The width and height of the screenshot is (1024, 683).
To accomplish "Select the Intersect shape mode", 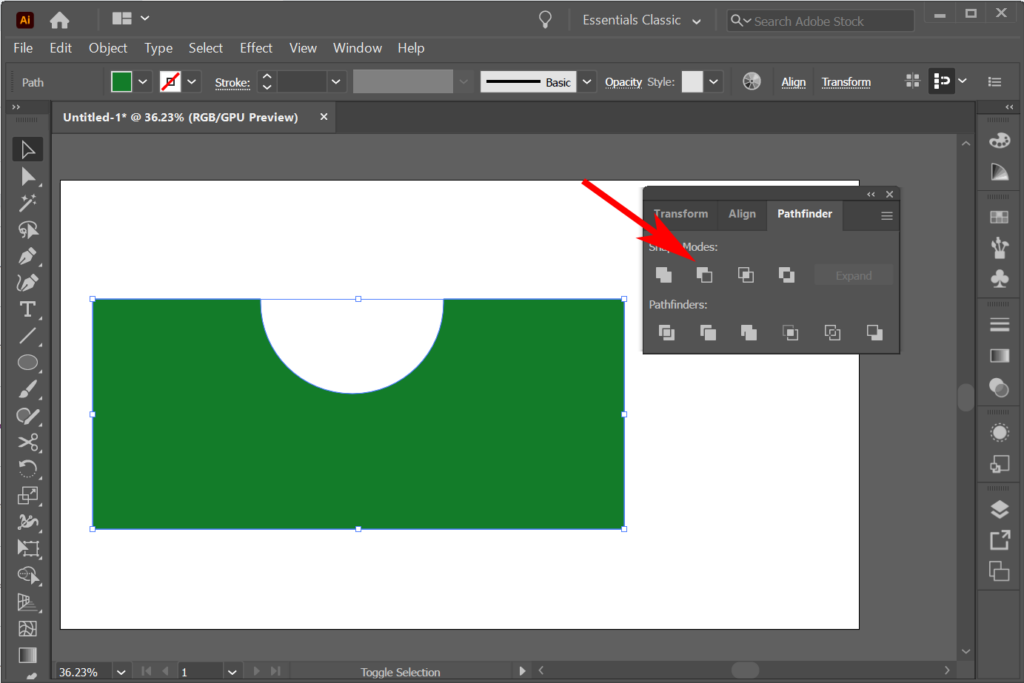I will [x=746, y=276].
